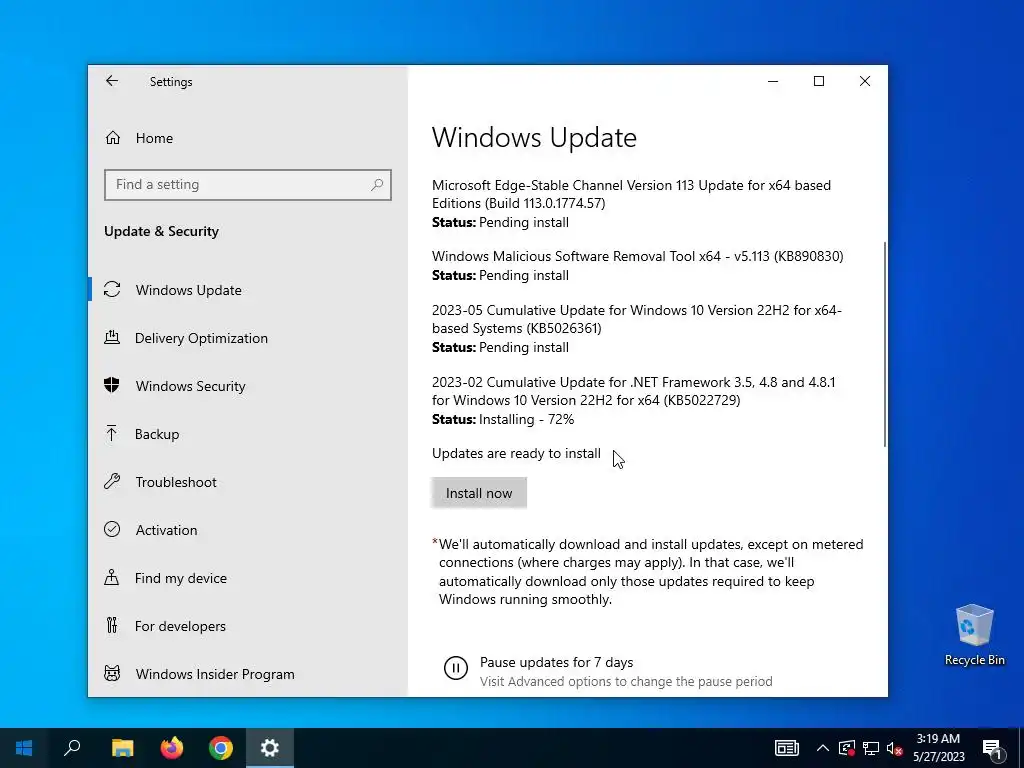Click the Malicious Software Removal Tool entry
This screenshot has height=768, width=1024.
(x=637, y=265)
